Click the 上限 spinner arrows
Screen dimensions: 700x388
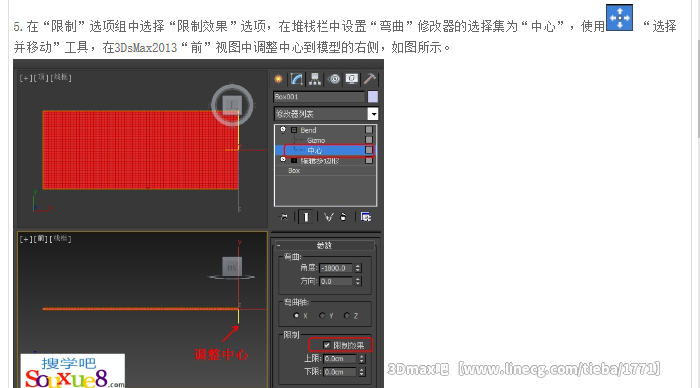pos(362,359)
